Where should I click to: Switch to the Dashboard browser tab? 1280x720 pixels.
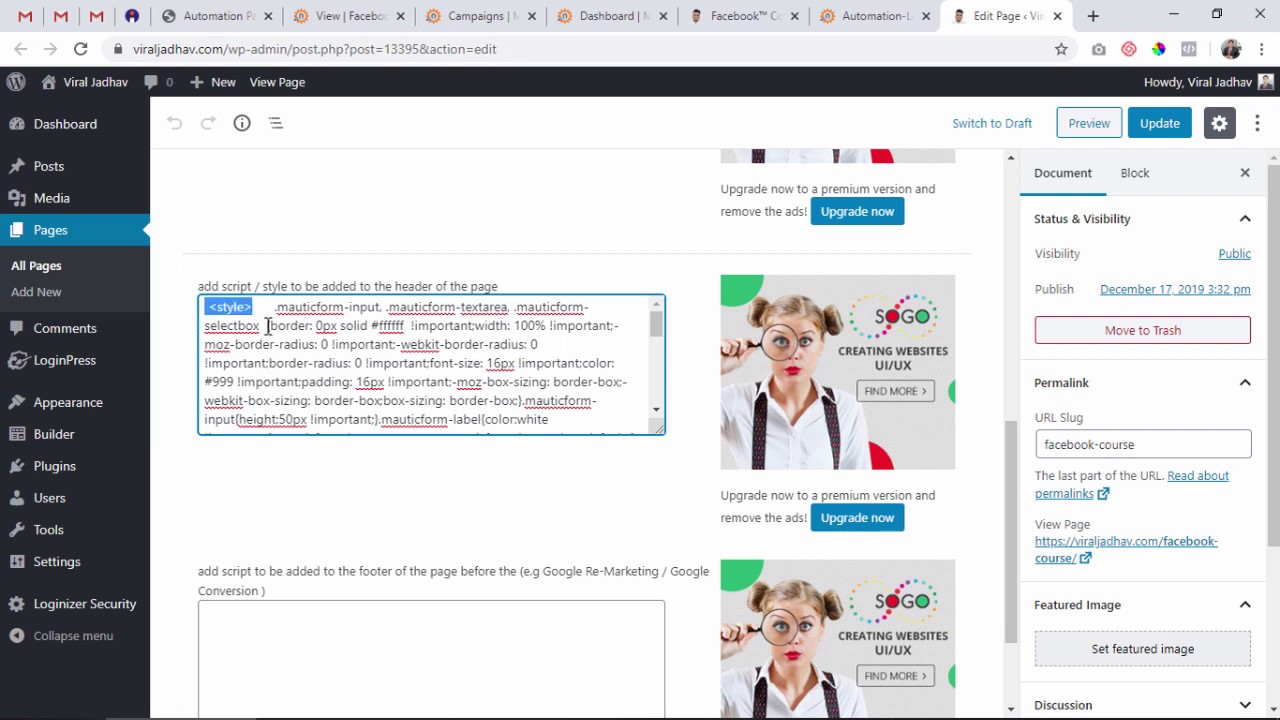[x=613, y=16]
